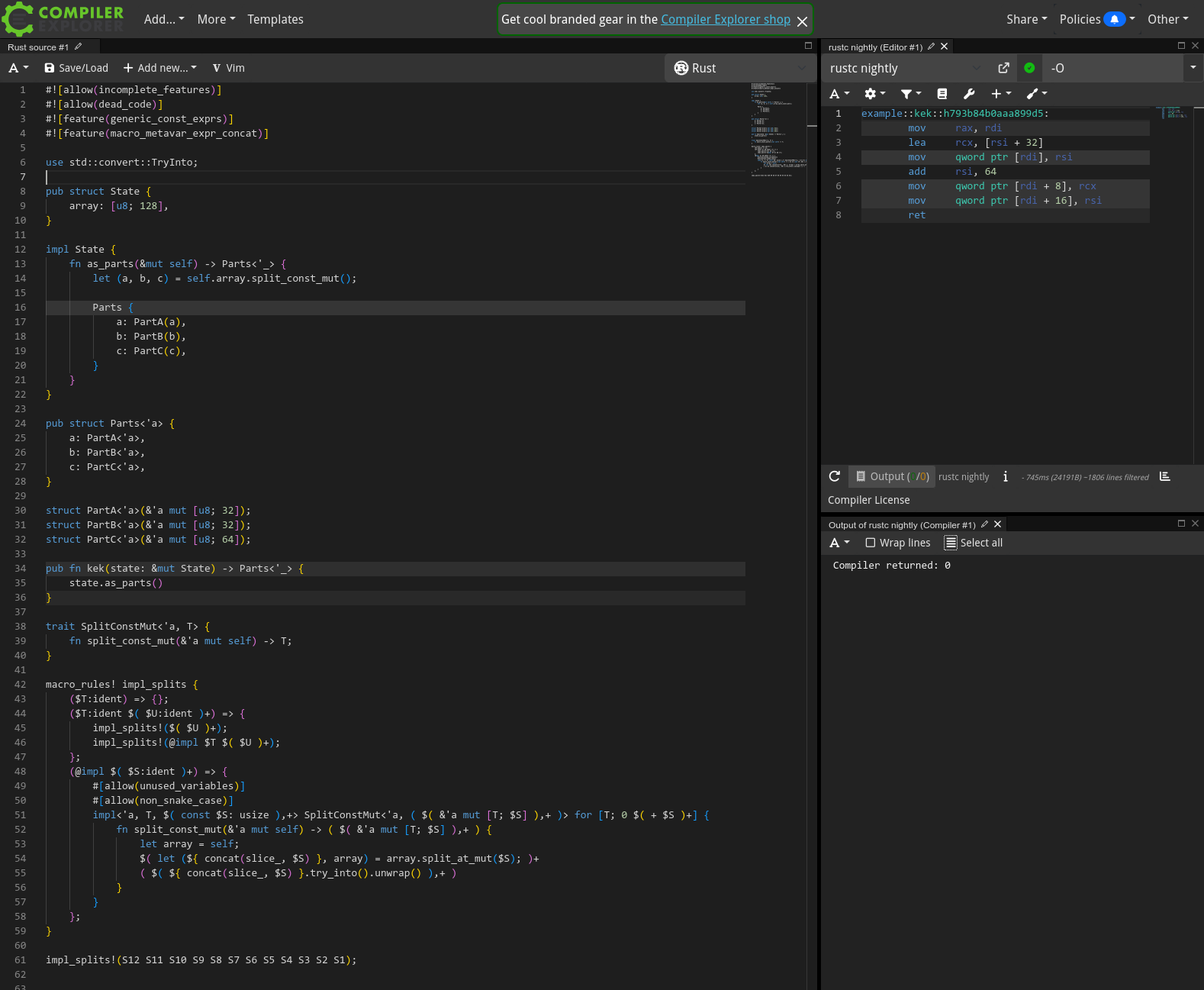Rename Rust source #1 tab with pencil icon

pos(78,47)
